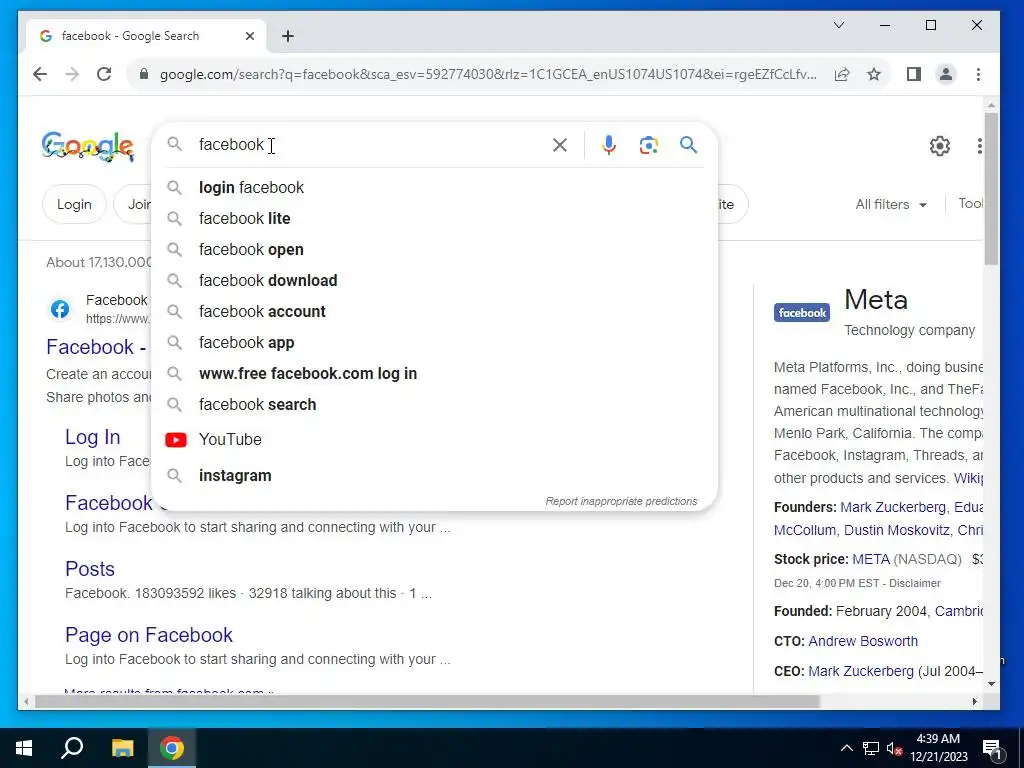1024x768 pixels.
Task: Reload the page with the refresh icon
Action: coord(104,74)
